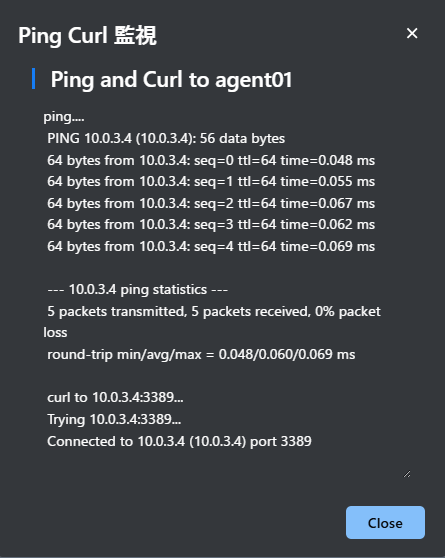Dismiss dialog with the X icon
Screen dimensions: 445x558
coord(412,33)
